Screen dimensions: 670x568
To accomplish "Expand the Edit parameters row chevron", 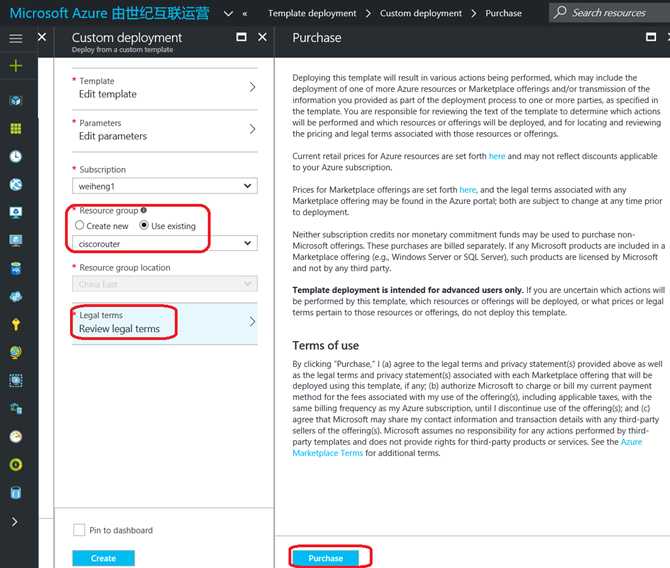I will pos(253,129).
